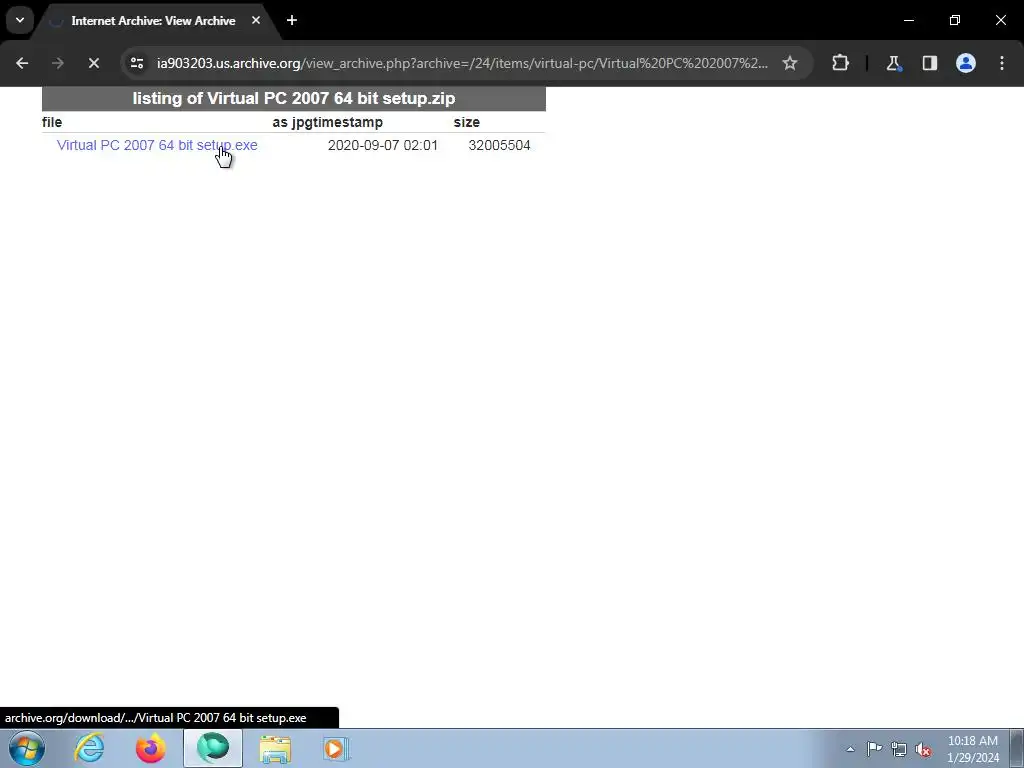Open the profile avatar menu
The width and height of the screenshot is (1024, 768).
tap(965, 63)
